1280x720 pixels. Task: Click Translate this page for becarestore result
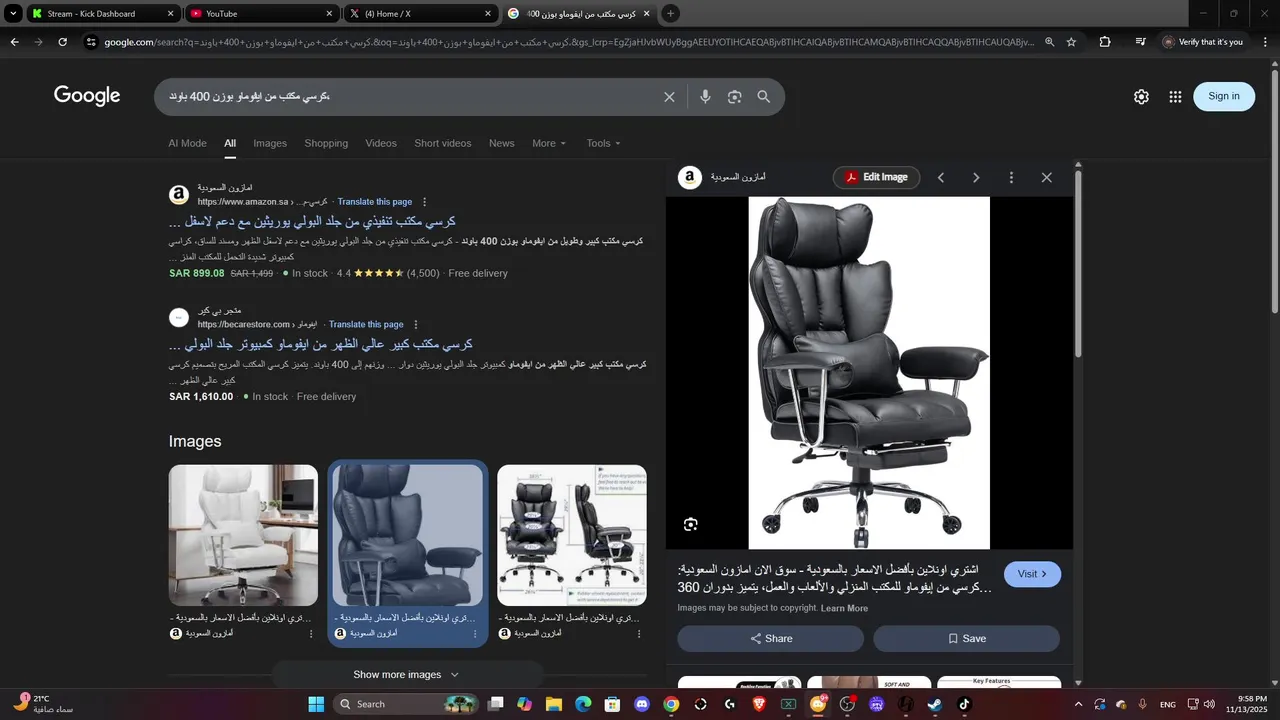[x=366, y=325]
